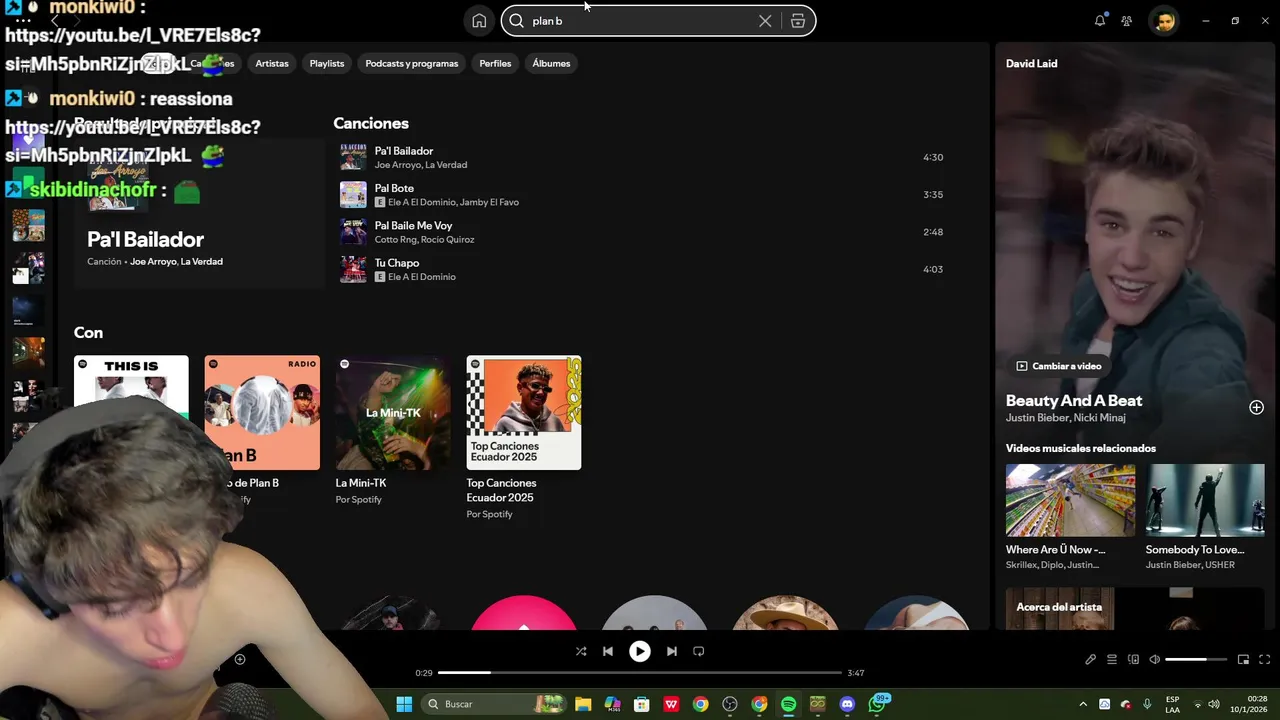
Task: Enter full screen mode
Action: coord(1264,659)
